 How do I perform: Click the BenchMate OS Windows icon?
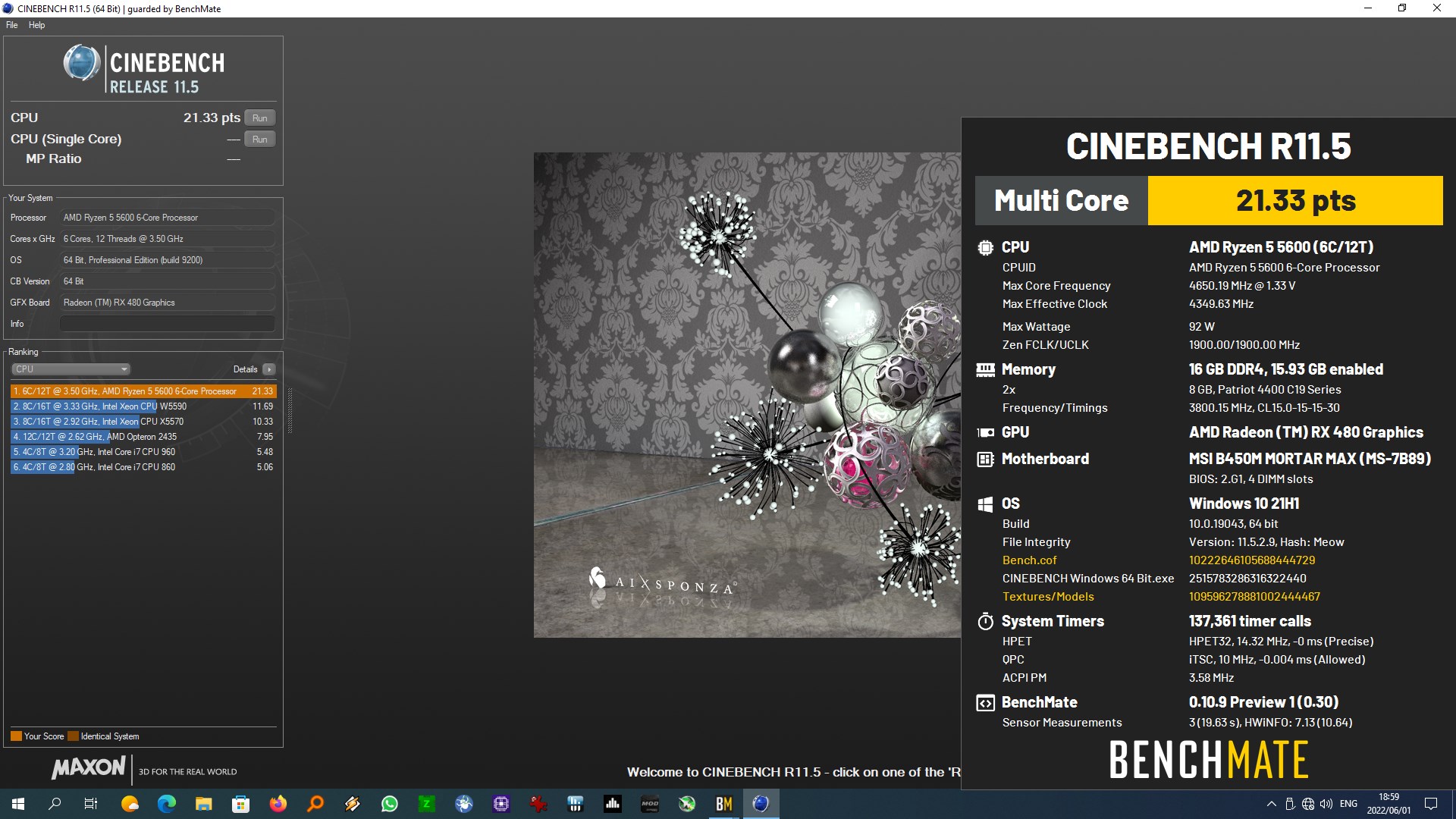(x=985, y=504)
